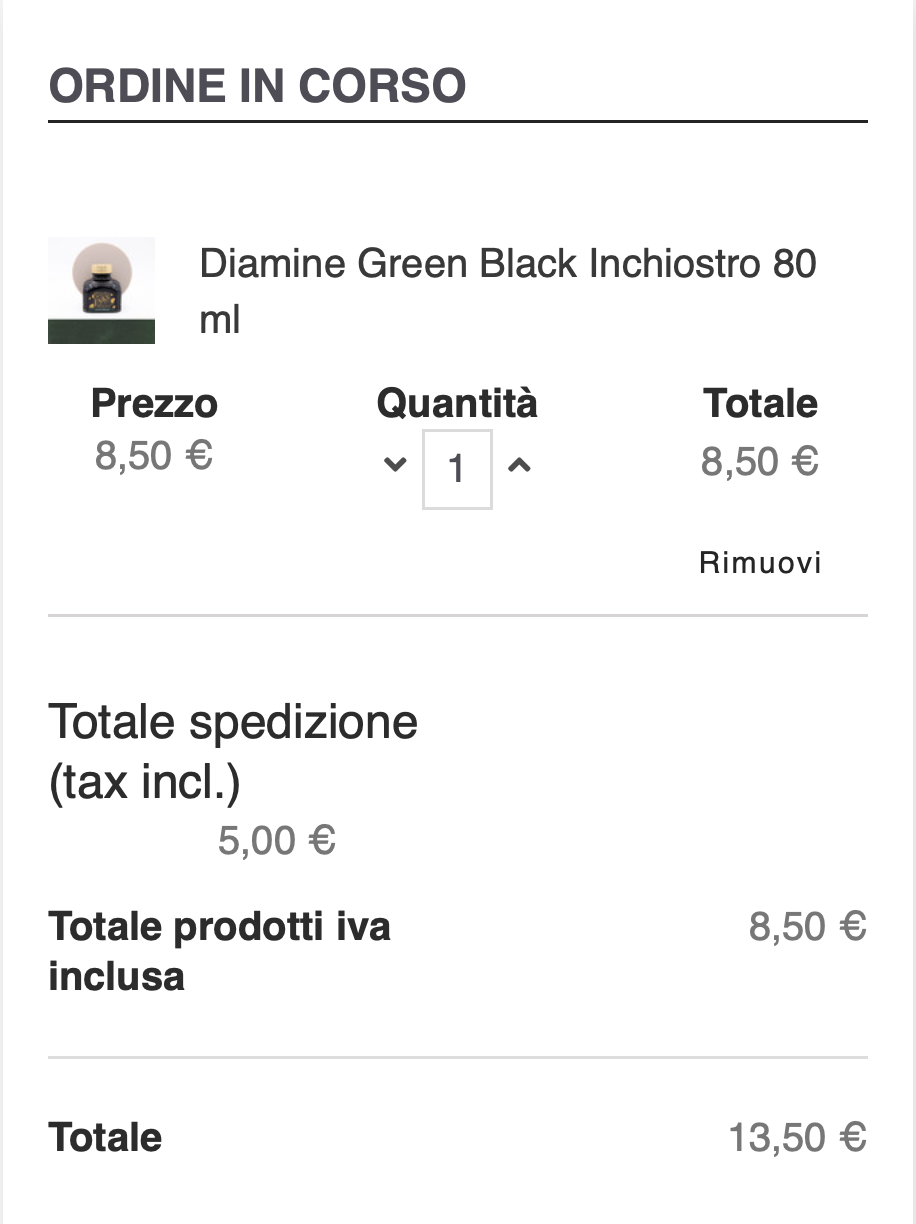Click the 13,50 € grand total
This screenshot has height=1224, width=916.
[x=797, y=1138]
